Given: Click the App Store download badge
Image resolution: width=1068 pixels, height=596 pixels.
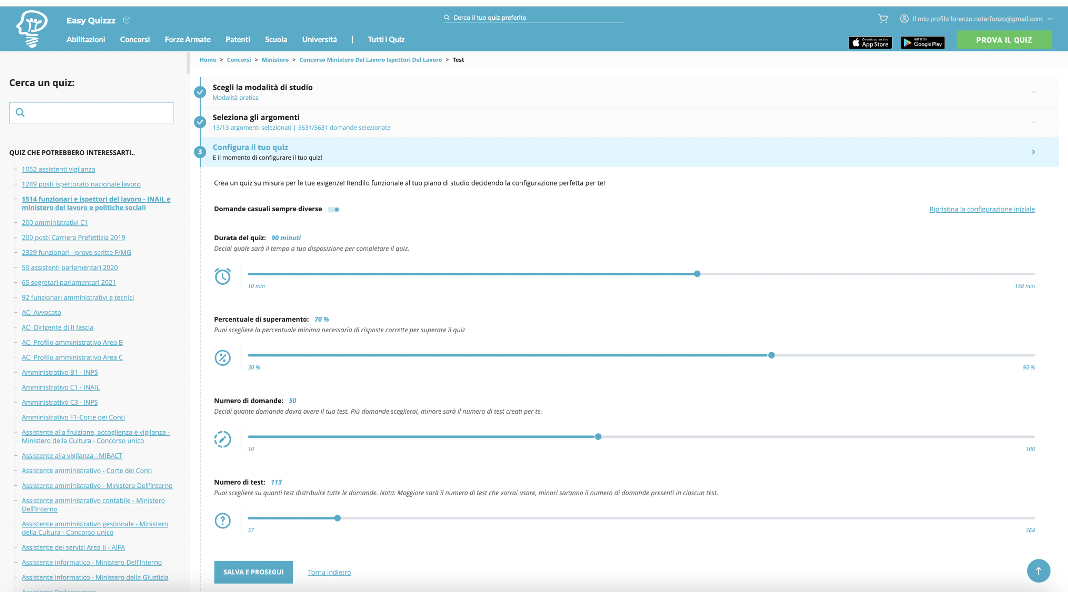Looking at the screenshot, I should (x=869, y=42).
